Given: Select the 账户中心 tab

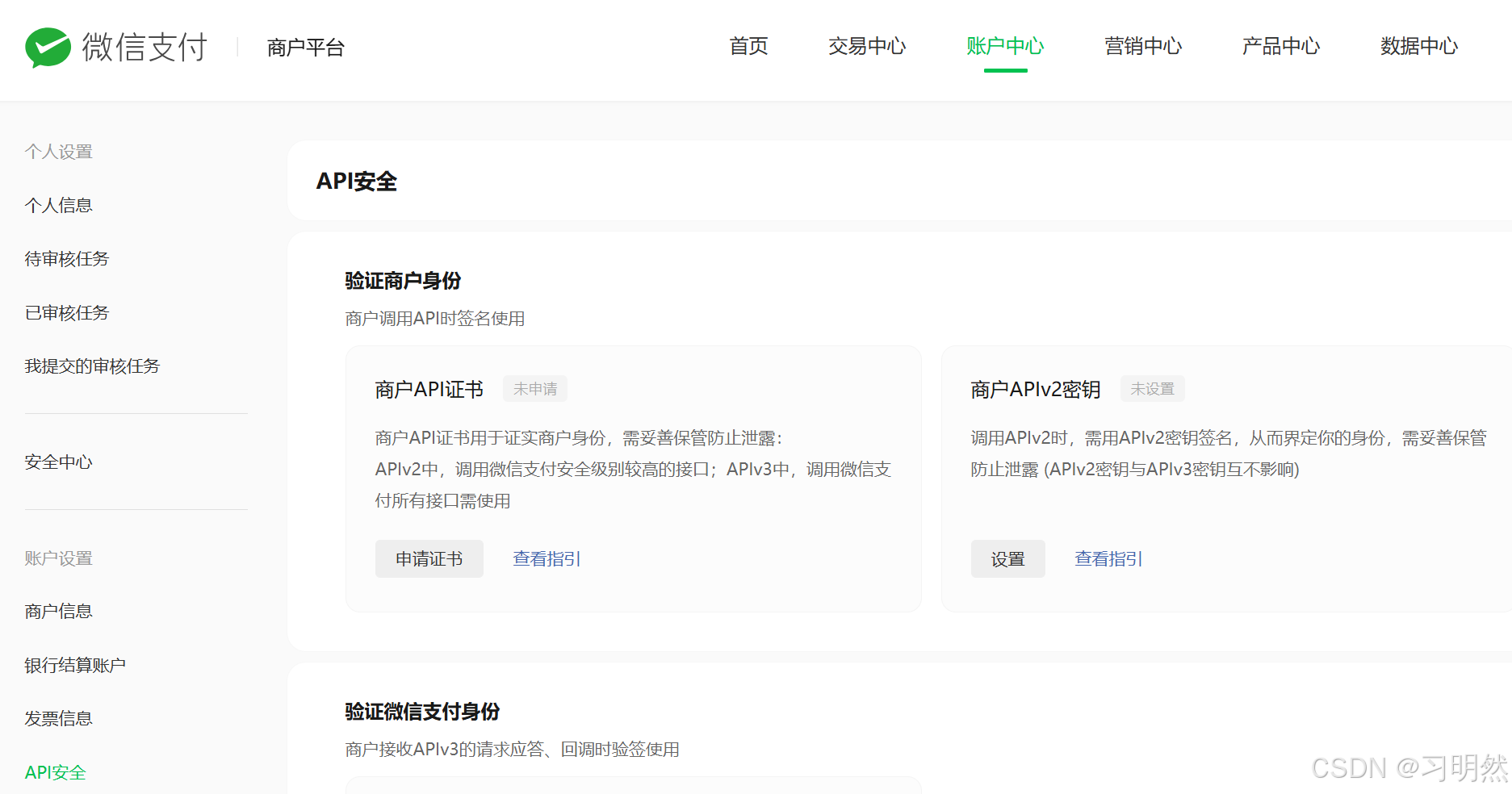Looking at the screenshot, I should point(1005,46).
